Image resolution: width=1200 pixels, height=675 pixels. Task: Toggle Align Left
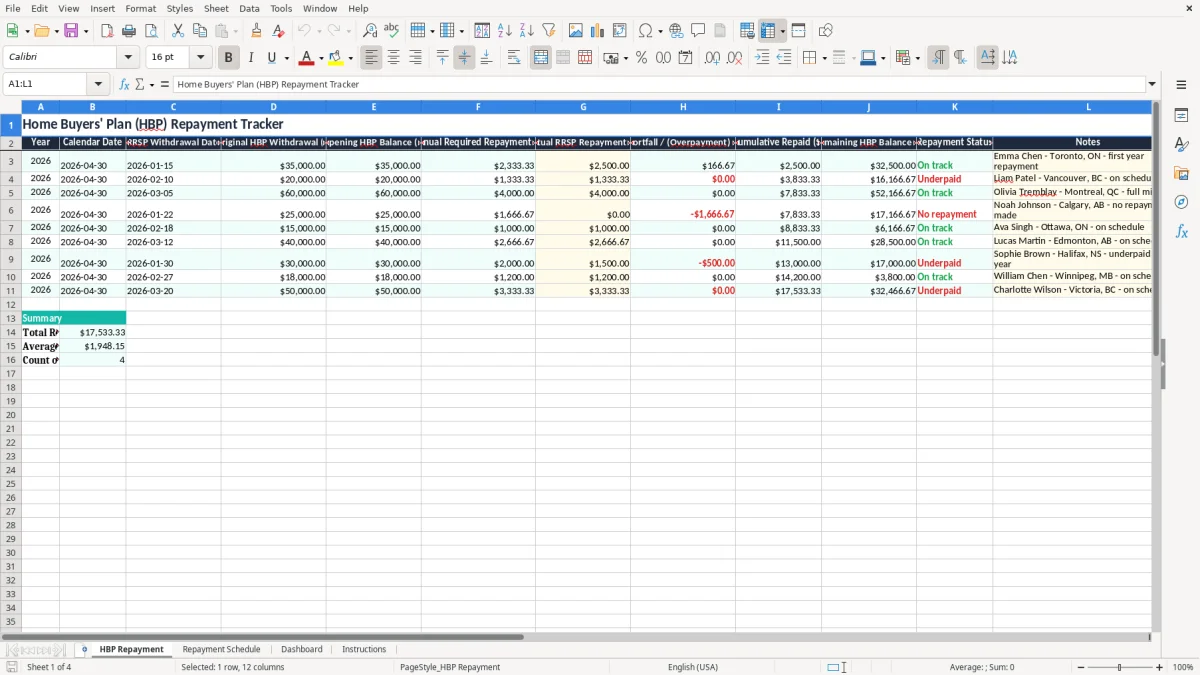coord(372,58)
